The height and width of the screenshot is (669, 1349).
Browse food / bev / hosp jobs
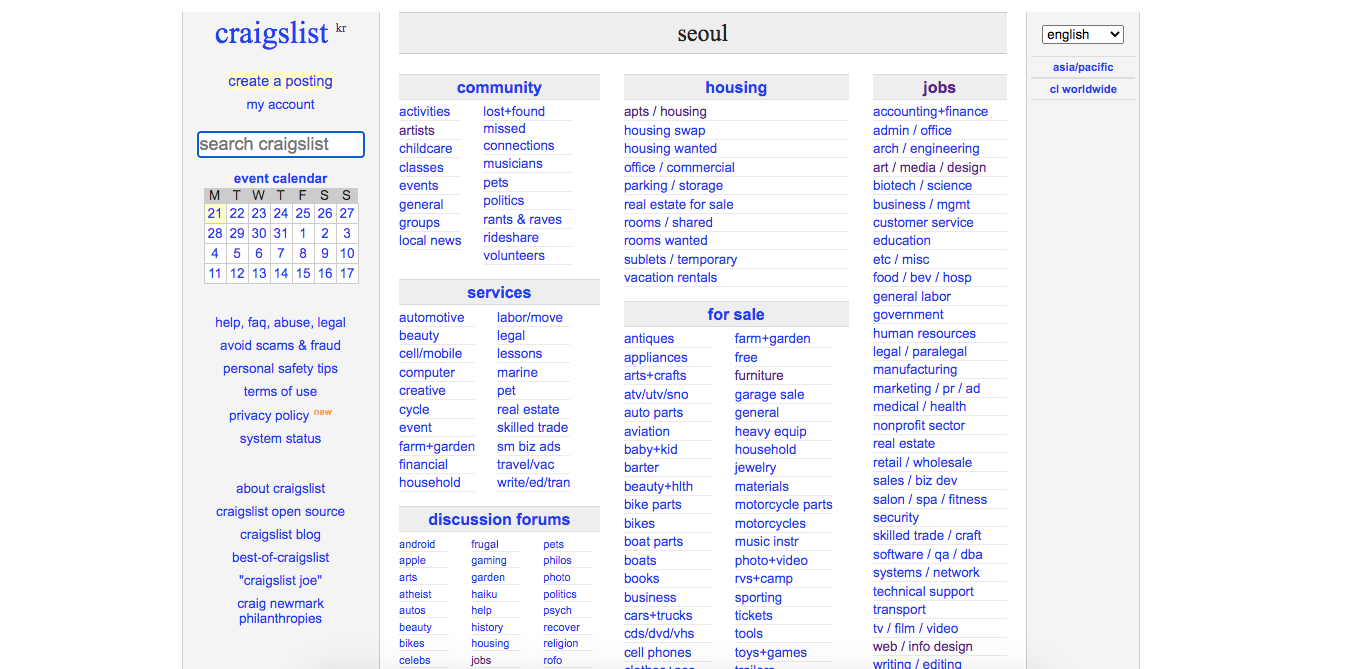coord(922,277)
